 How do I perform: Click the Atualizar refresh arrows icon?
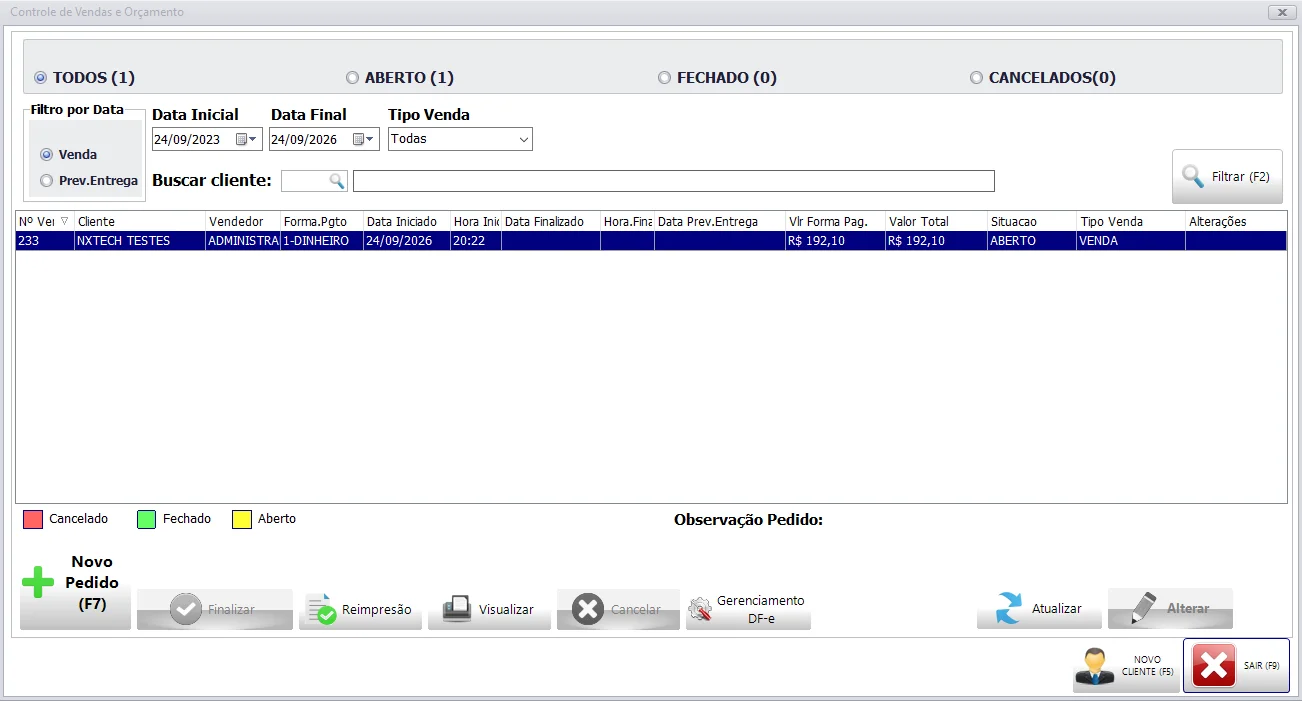[x=1010, y=608]
